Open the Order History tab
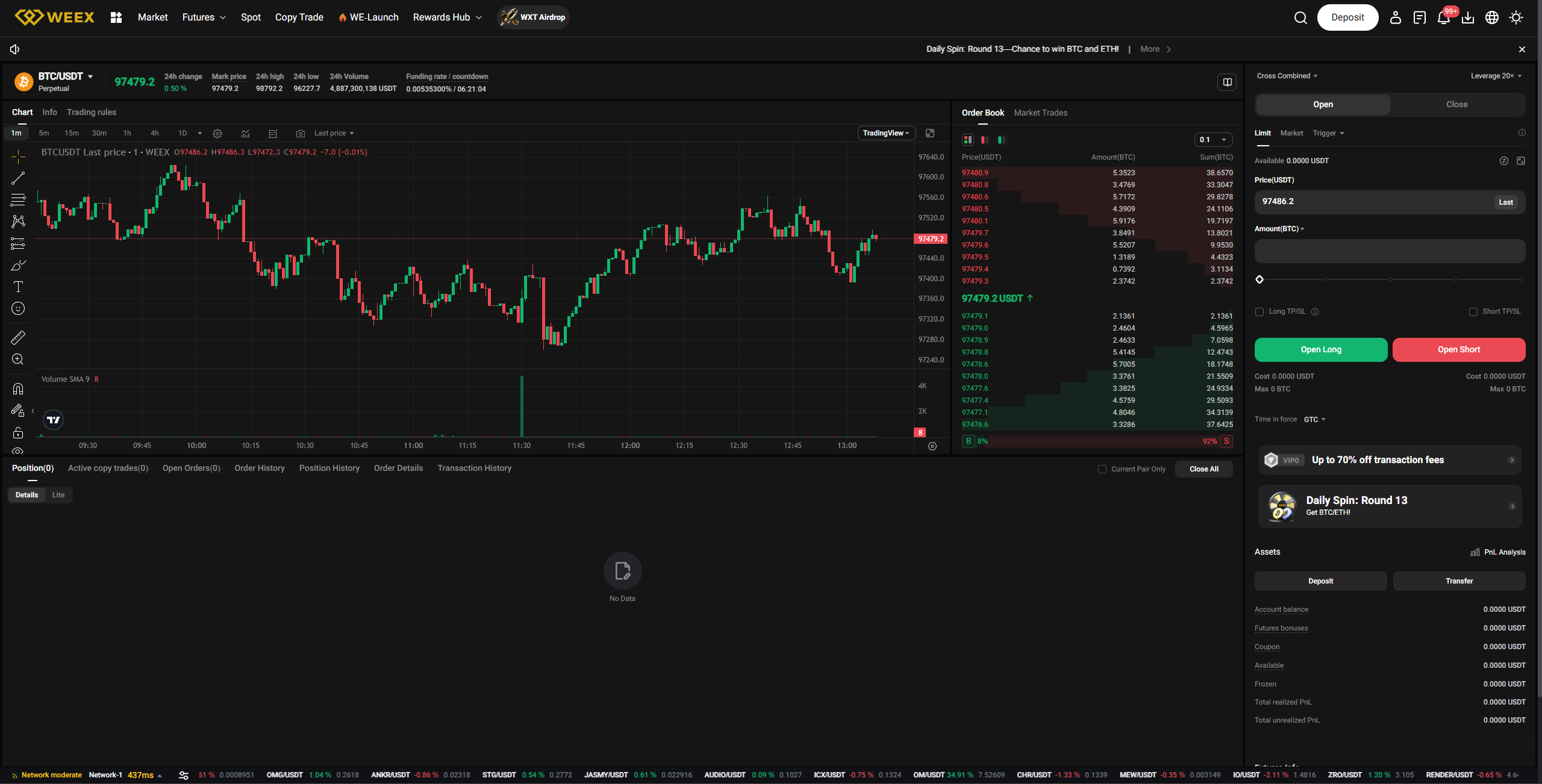Screen dimensions: 1542x784 pyautogui.click(x=260, y=468)
